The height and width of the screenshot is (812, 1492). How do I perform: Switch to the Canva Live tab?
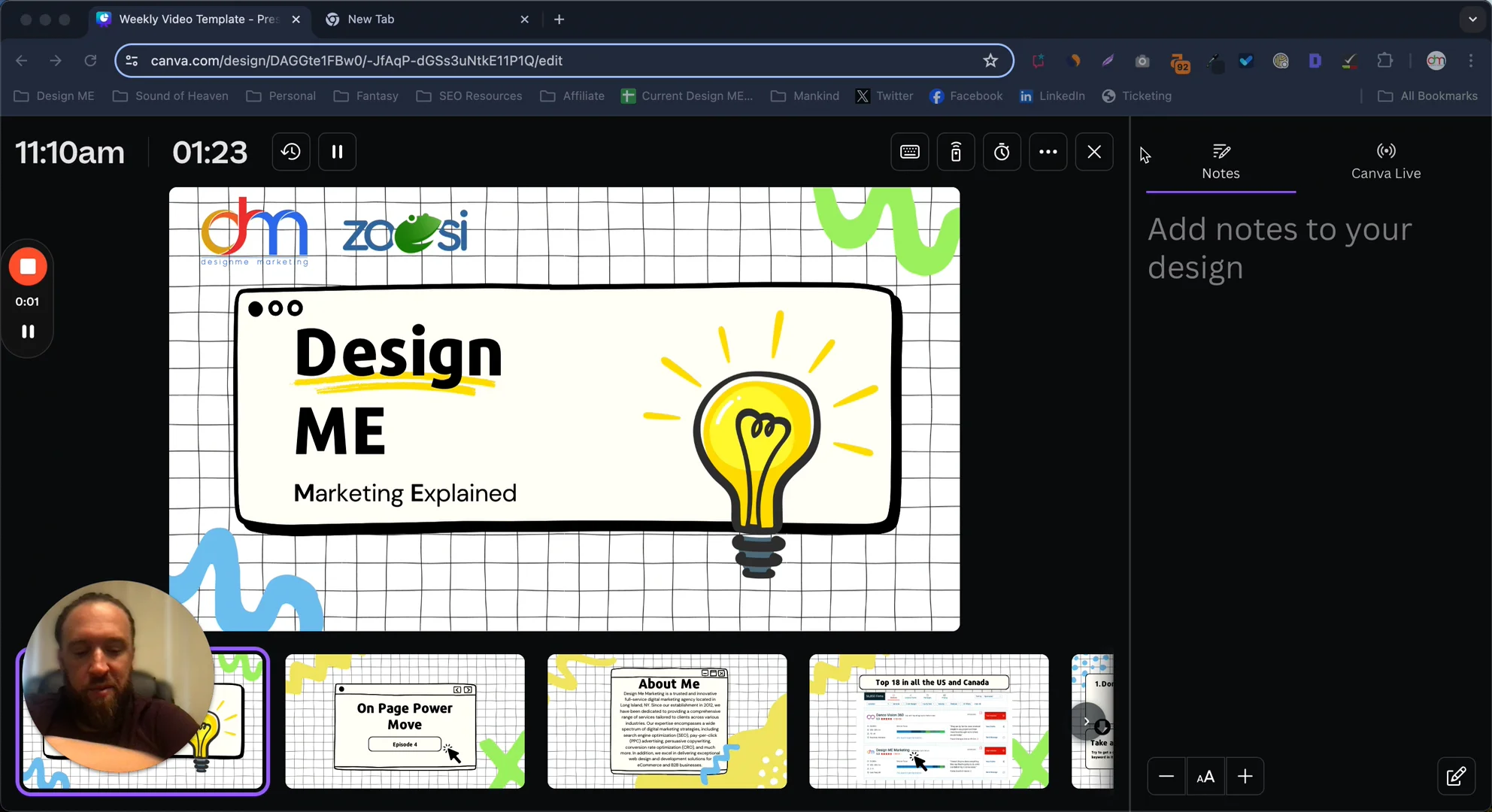1386,161
